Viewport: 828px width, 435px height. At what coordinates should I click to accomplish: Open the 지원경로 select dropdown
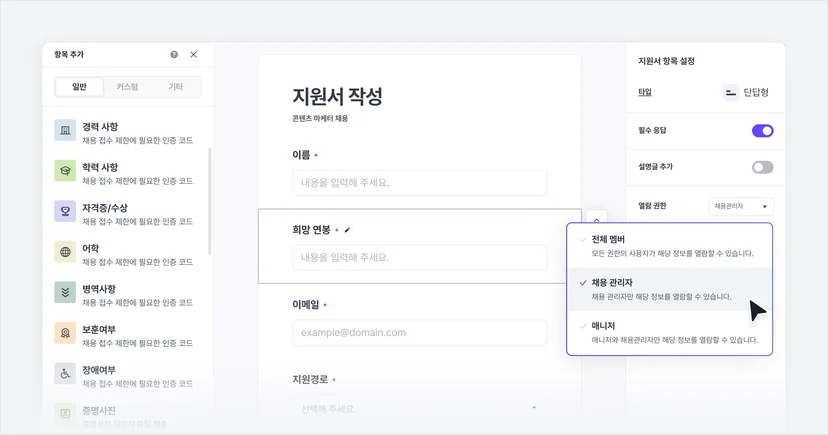click(420, 408)
